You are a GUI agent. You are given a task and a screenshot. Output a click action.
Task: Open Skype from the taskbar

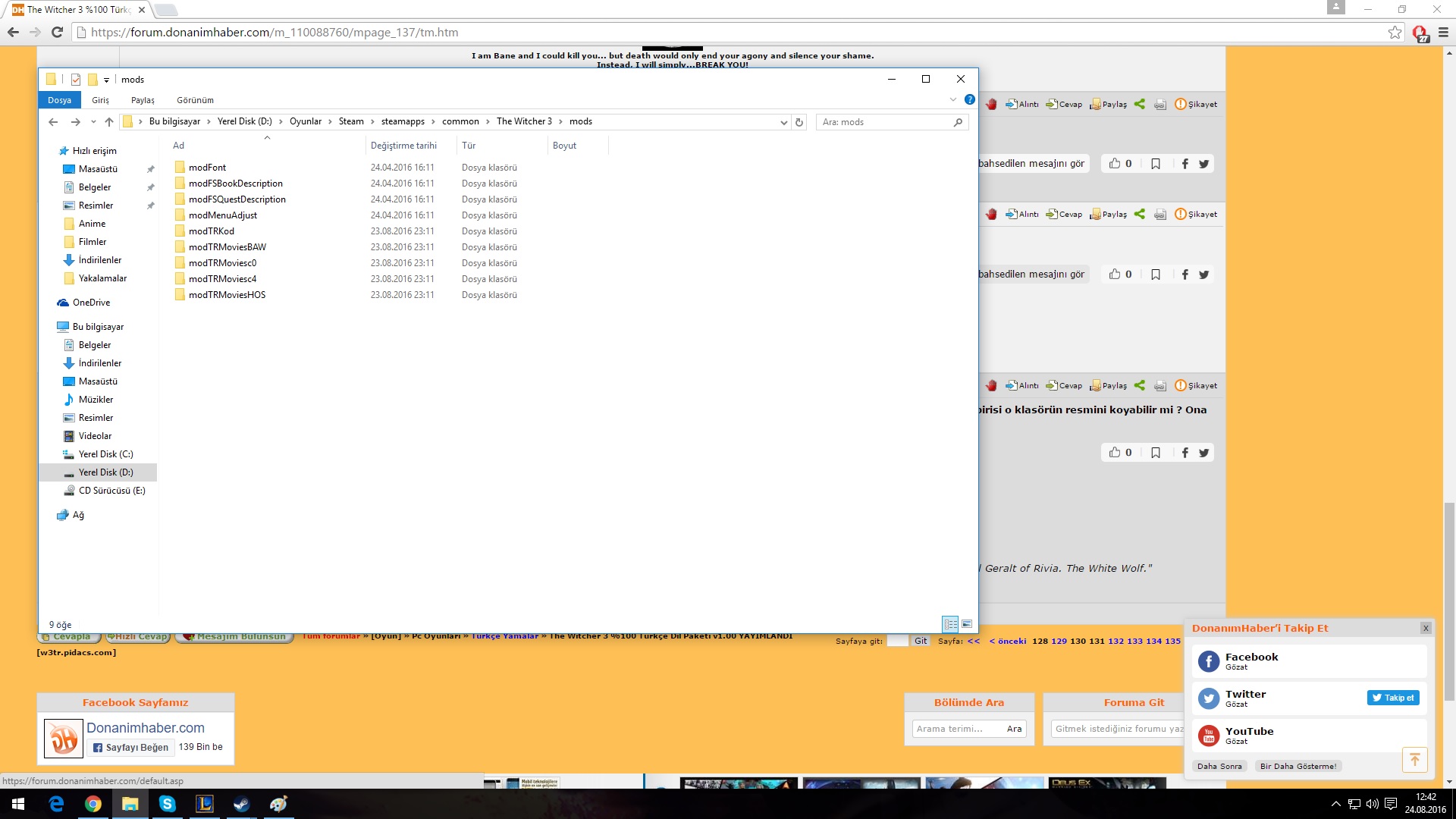click(x=168, y=804)
